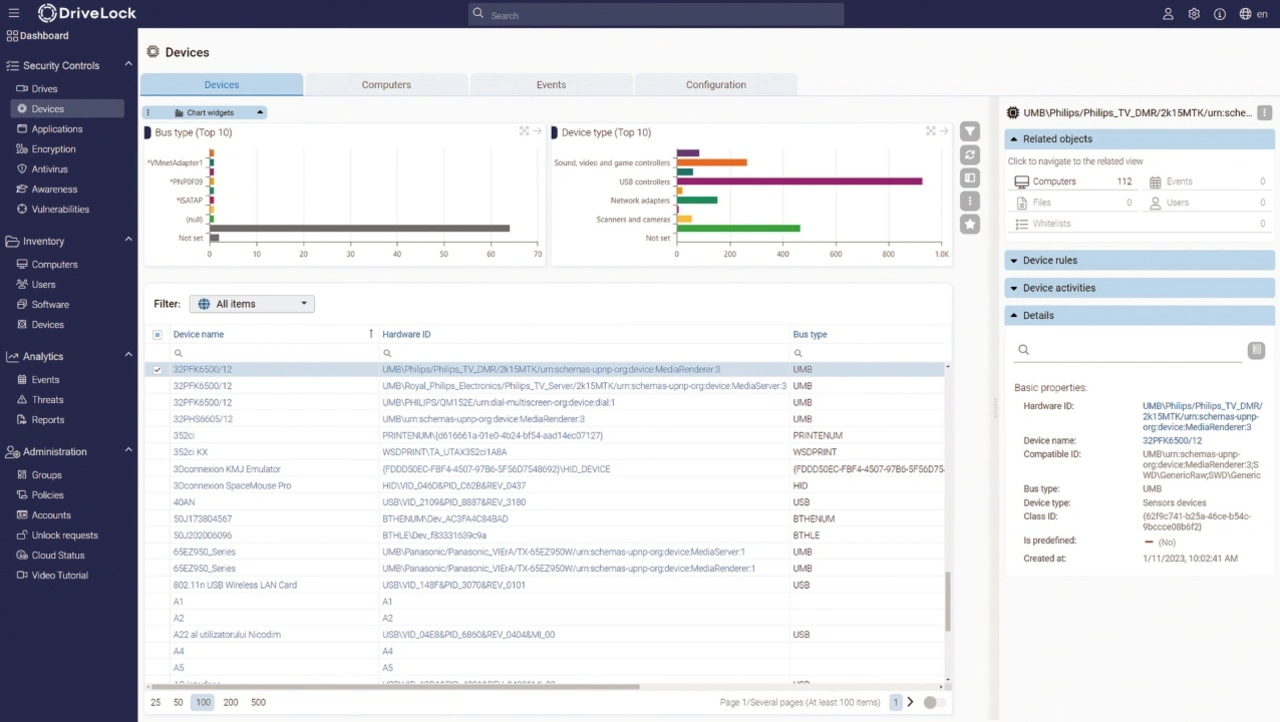Click the hamburger menu icon
The height and width of the screenshot is (722, 1280).
(14, 13)
